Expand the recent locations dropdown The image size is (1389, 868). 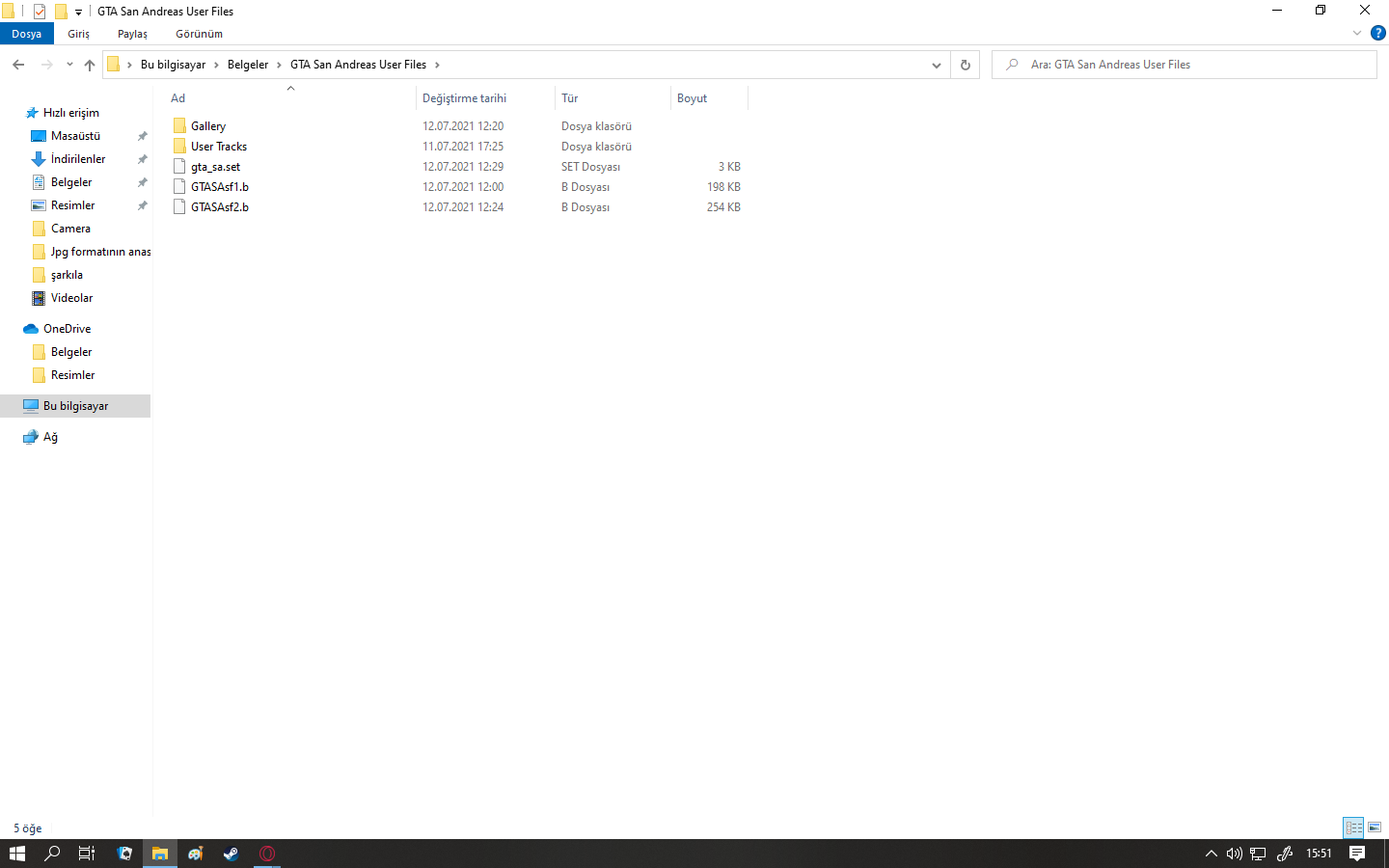69,65
